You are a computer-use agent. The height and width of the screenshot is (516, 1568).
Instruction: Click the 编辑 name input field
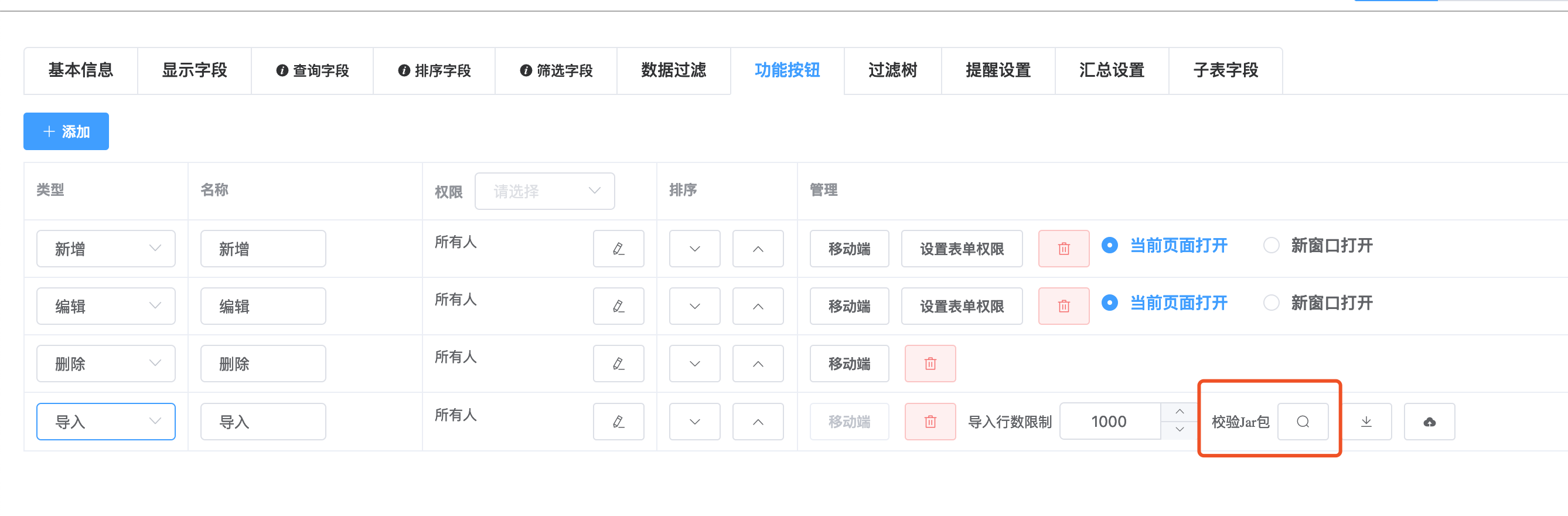tap(263, 306)
